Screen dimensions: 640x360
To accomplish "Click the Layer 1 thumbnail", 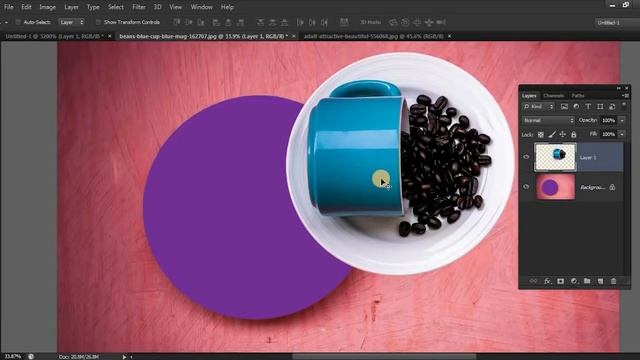I will [x=555, y=157].
